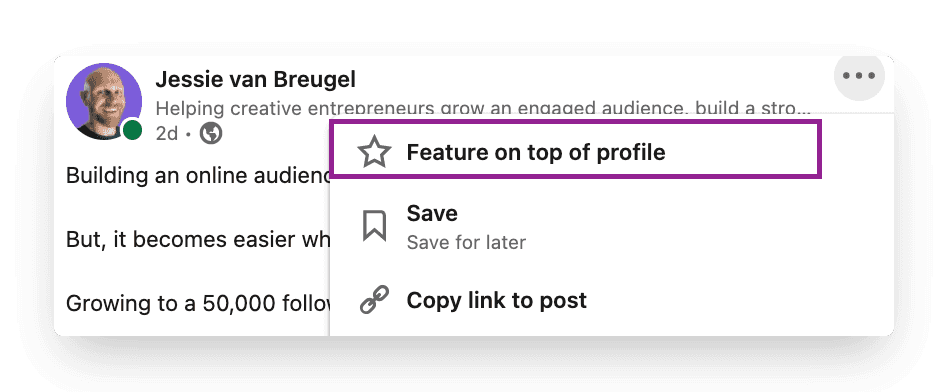Viewport: 948px width, 392px height.
Task: Click the 2d post timestamp
Action: pyautogui.click(x=166, y=133)
